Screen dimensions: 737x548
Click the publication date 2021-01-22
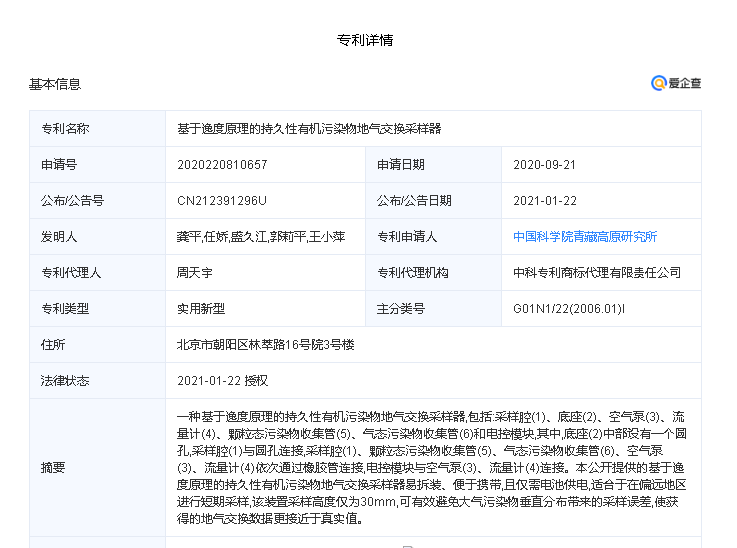pos(544,201)
